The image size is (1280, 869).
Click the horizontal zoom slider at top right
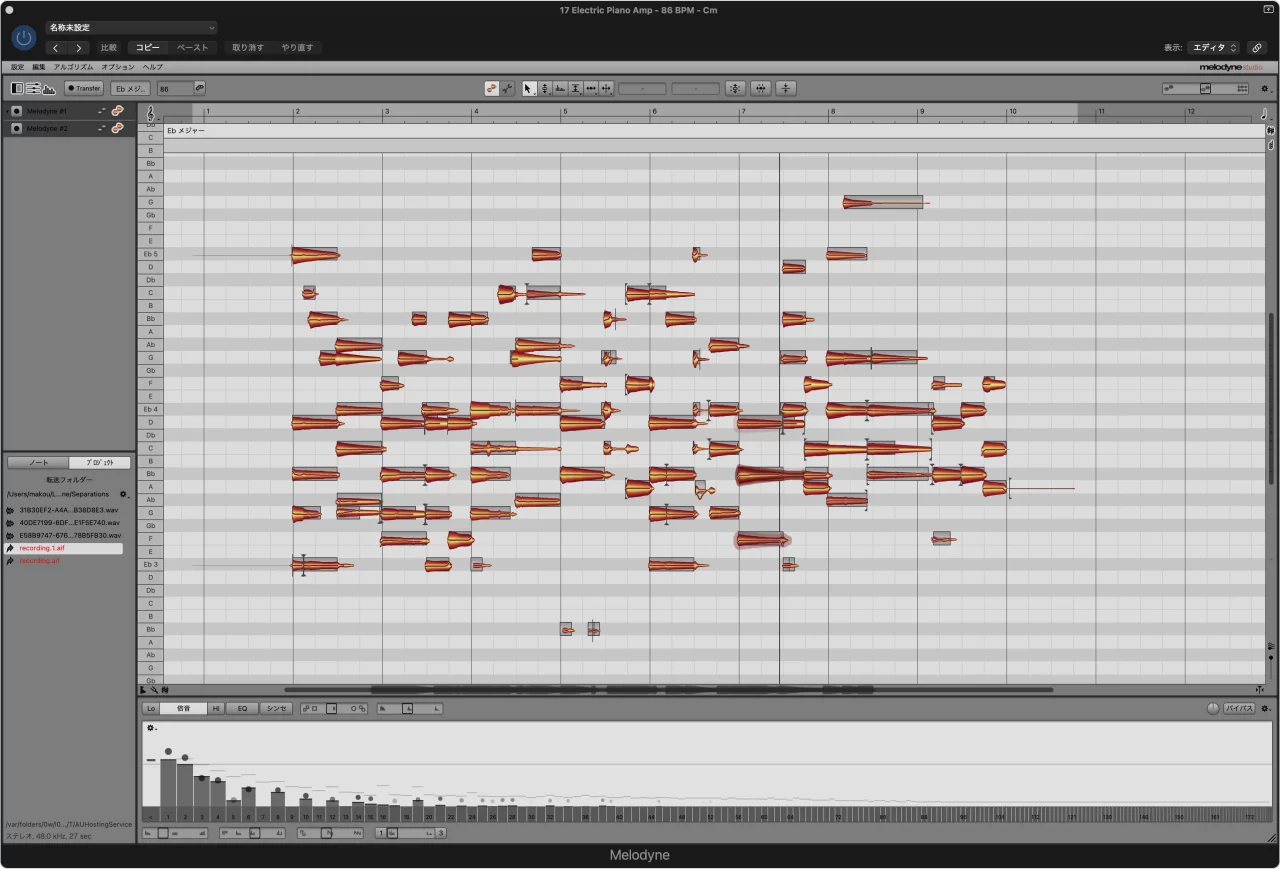tap(1205, 88)
